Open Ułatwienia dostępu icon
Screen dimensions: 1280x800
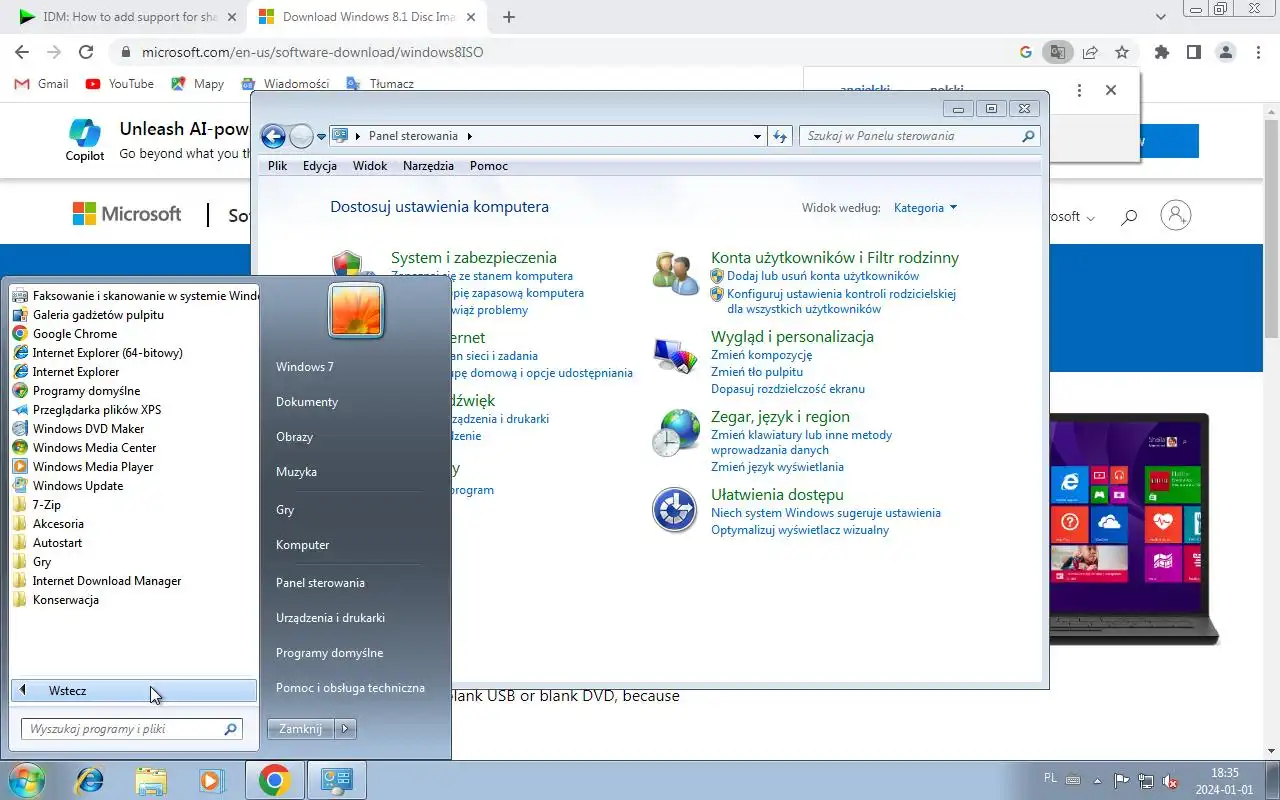[674, 510]
